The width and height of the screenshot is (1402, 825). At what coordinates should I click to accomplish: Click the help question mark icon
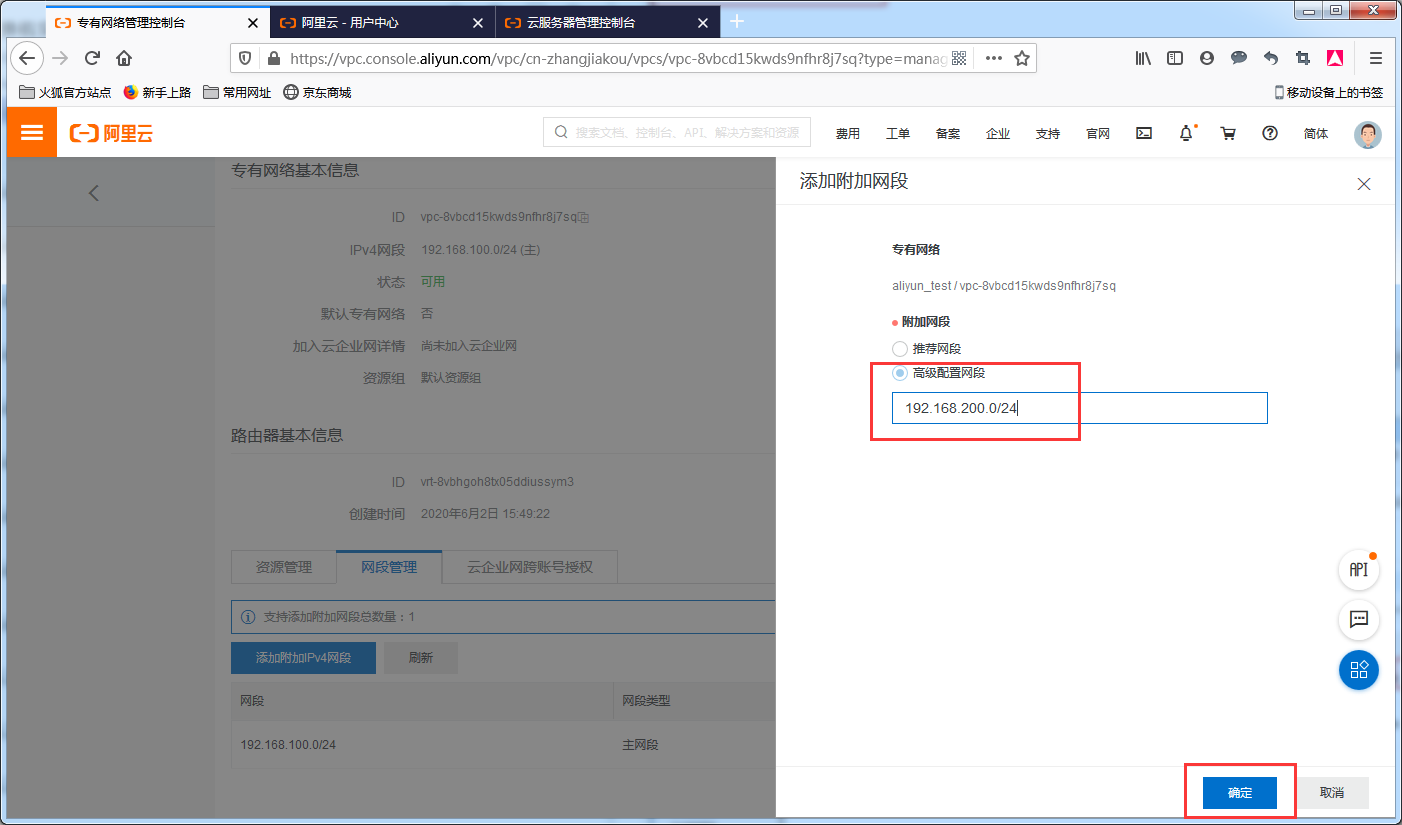(1269, 133)
